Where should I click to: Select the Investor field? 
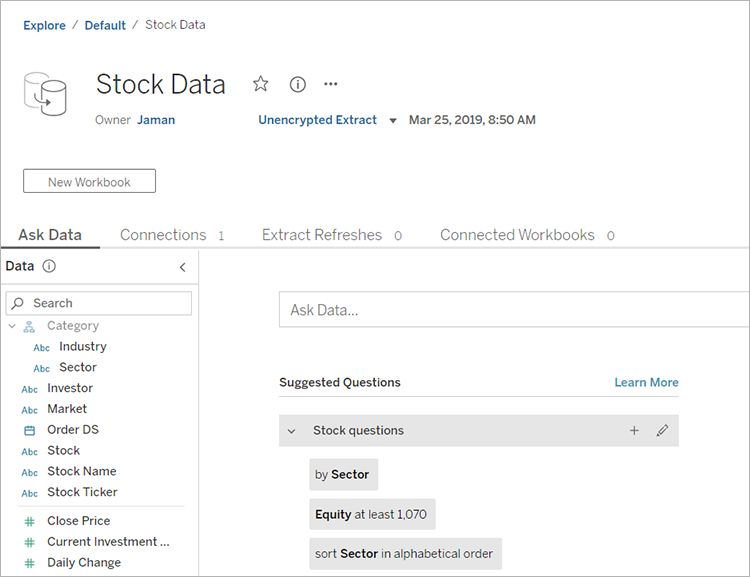point(70,388)
